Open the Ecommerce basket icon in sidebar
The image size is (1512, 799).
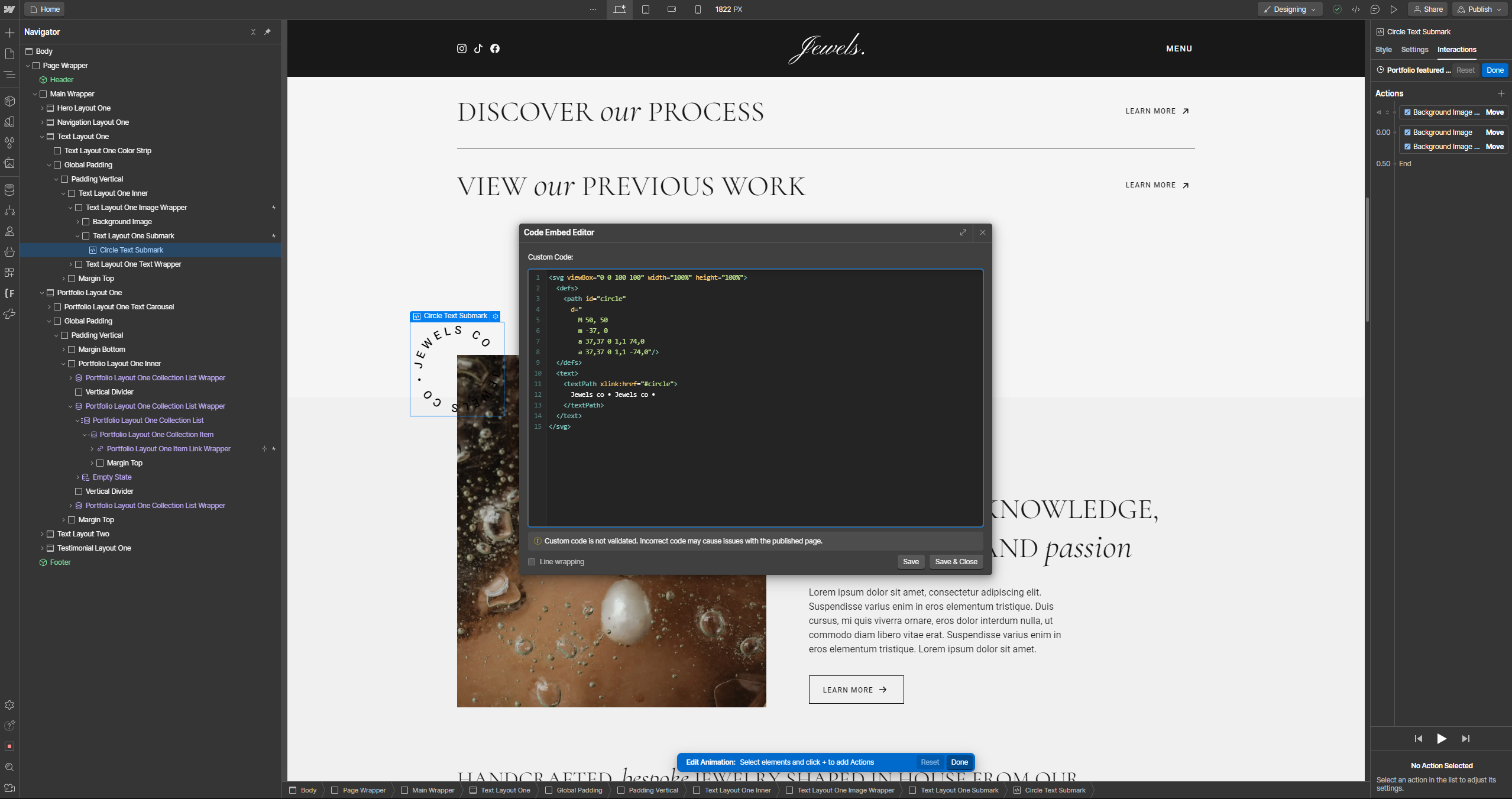tap(9, 252)
